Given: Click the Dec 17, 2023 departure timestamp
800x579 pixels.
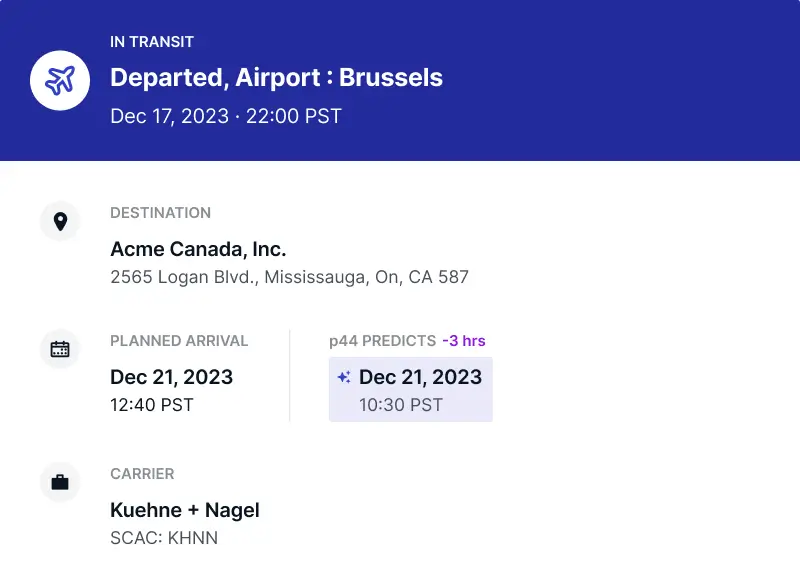Looking at the screenshot, I should [x=226, y=116].
